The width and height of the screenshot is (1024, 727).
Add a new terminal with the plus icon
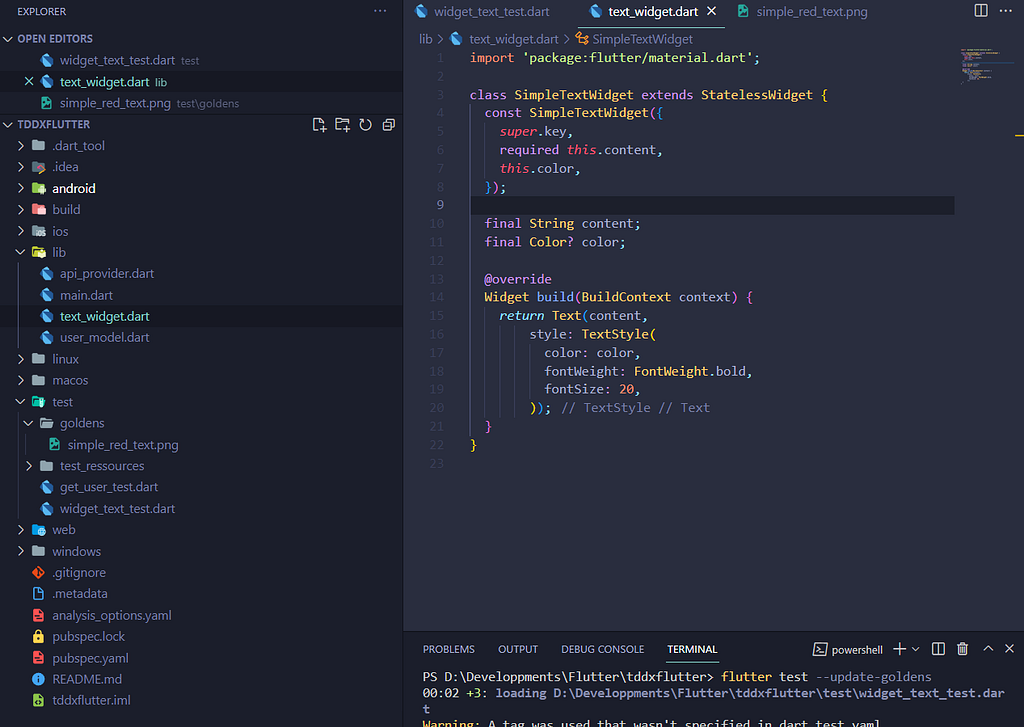click(x=900, y=649)
